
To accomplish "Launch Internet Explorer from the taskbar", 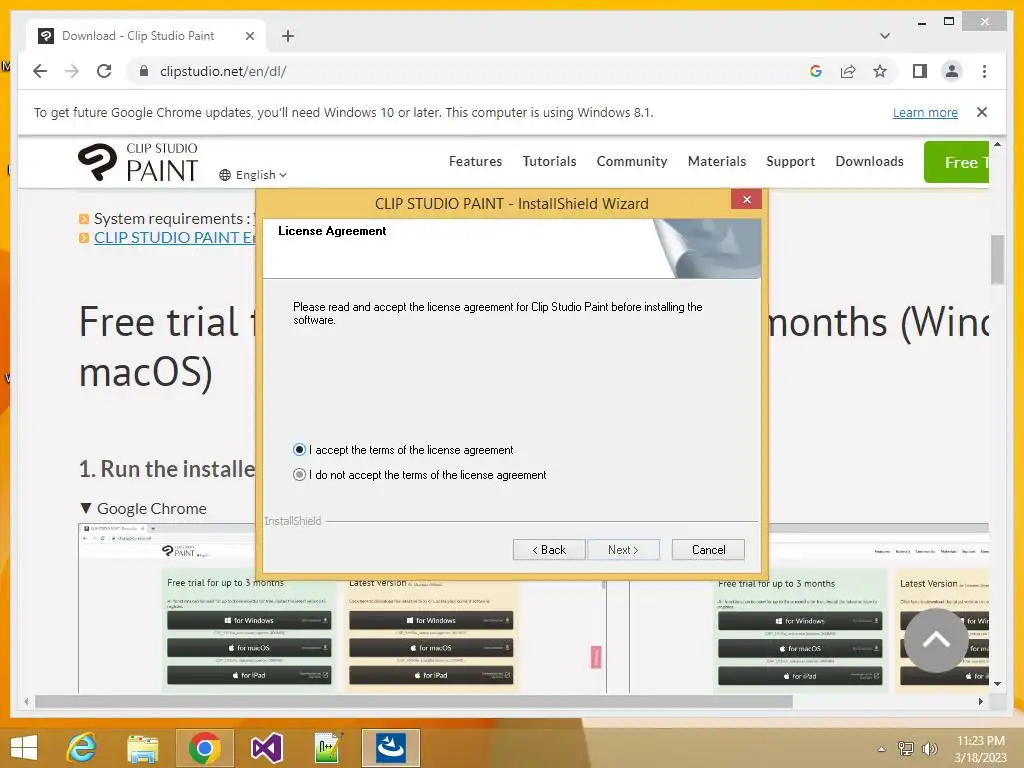I will pos(82,748).
